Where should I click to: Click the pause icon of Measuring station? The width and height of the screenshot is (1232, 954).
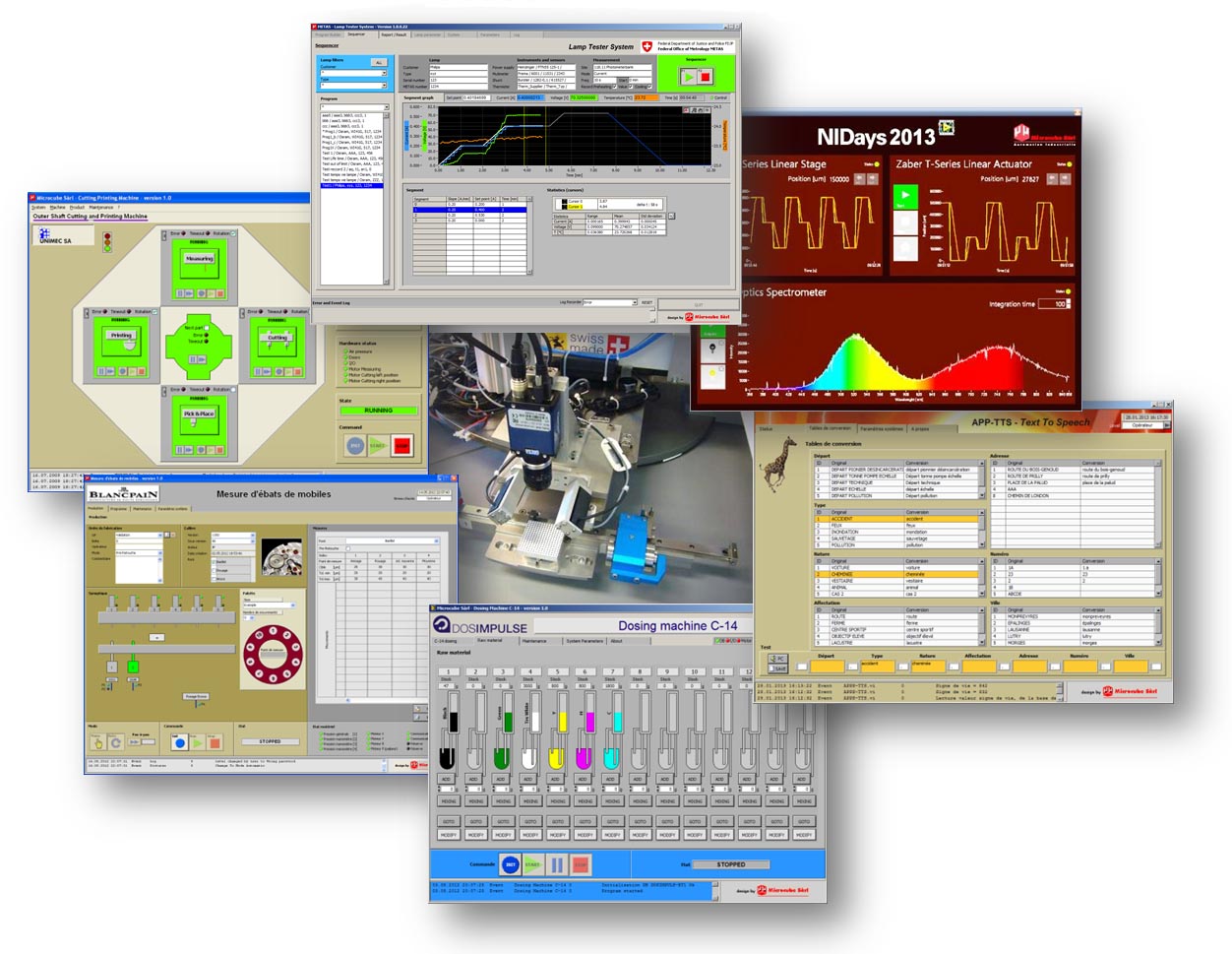point(180,293)
